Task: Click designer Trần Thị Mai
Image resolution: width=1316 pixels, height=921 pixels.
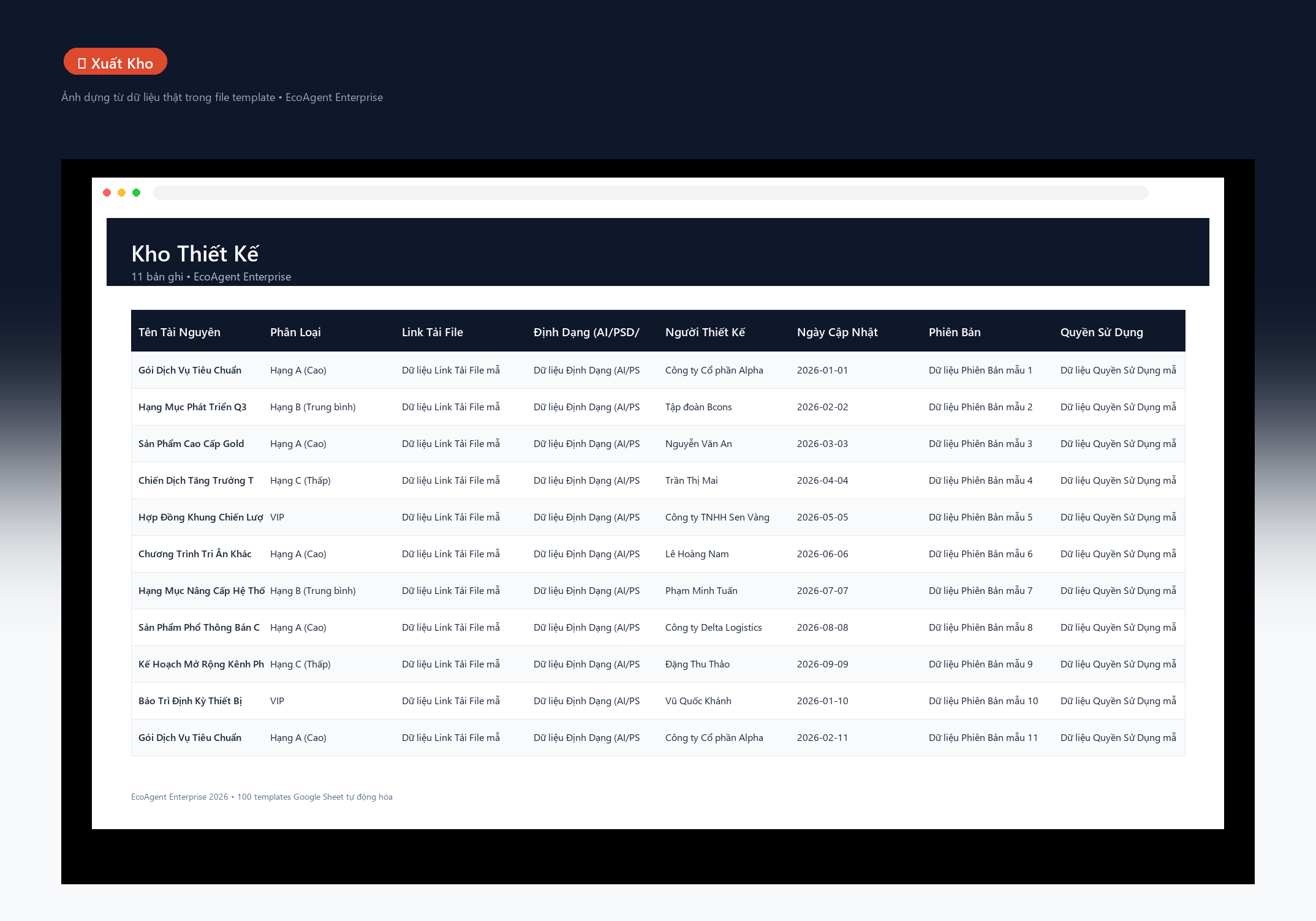Action: [692, 481]
